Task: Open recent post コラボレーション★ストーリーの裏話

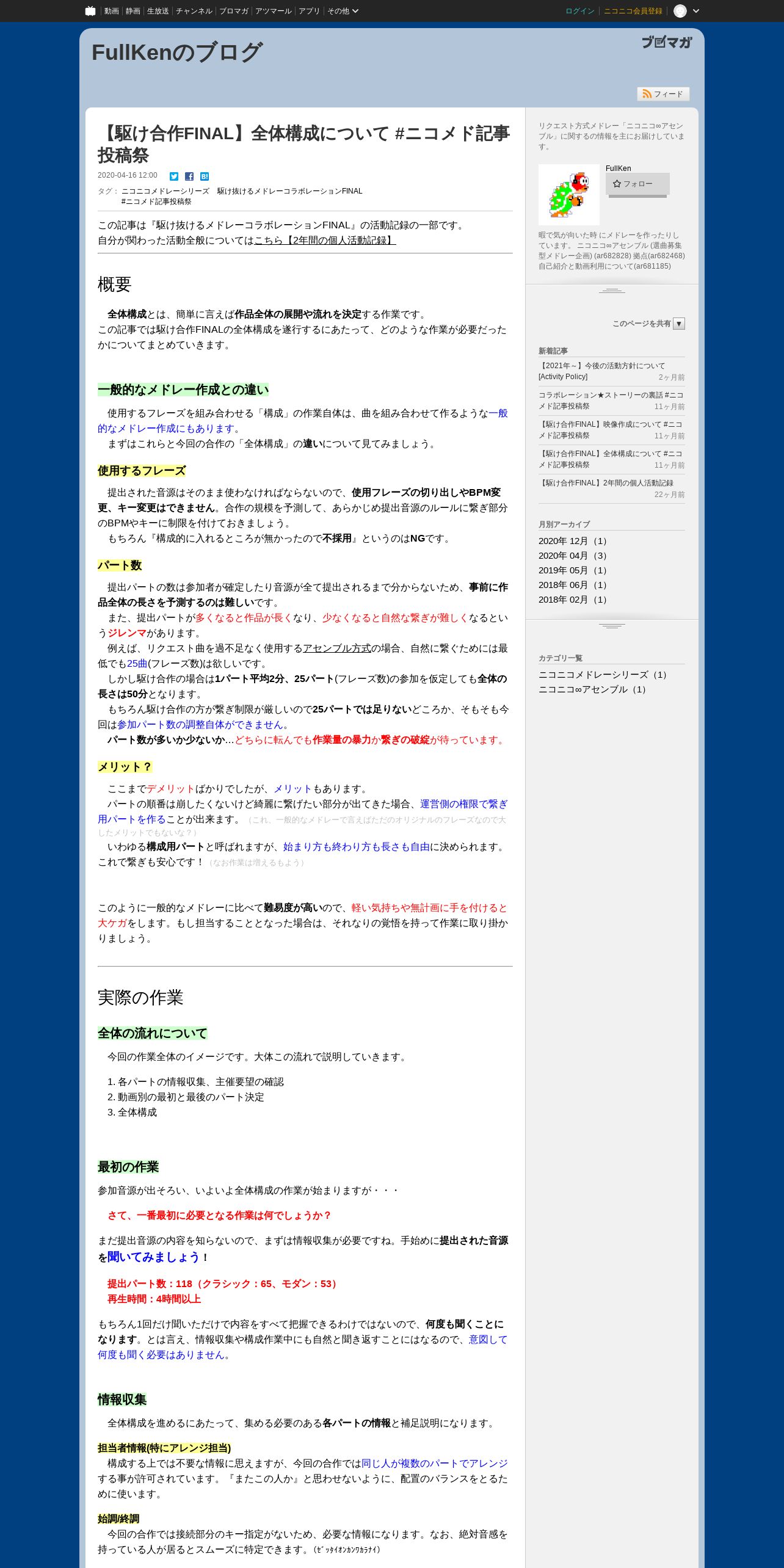Action: coord(611,401)
